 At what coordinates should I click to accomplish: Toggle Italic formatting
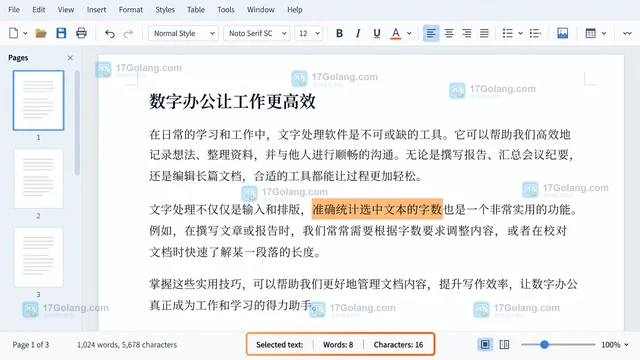(358, 33)
